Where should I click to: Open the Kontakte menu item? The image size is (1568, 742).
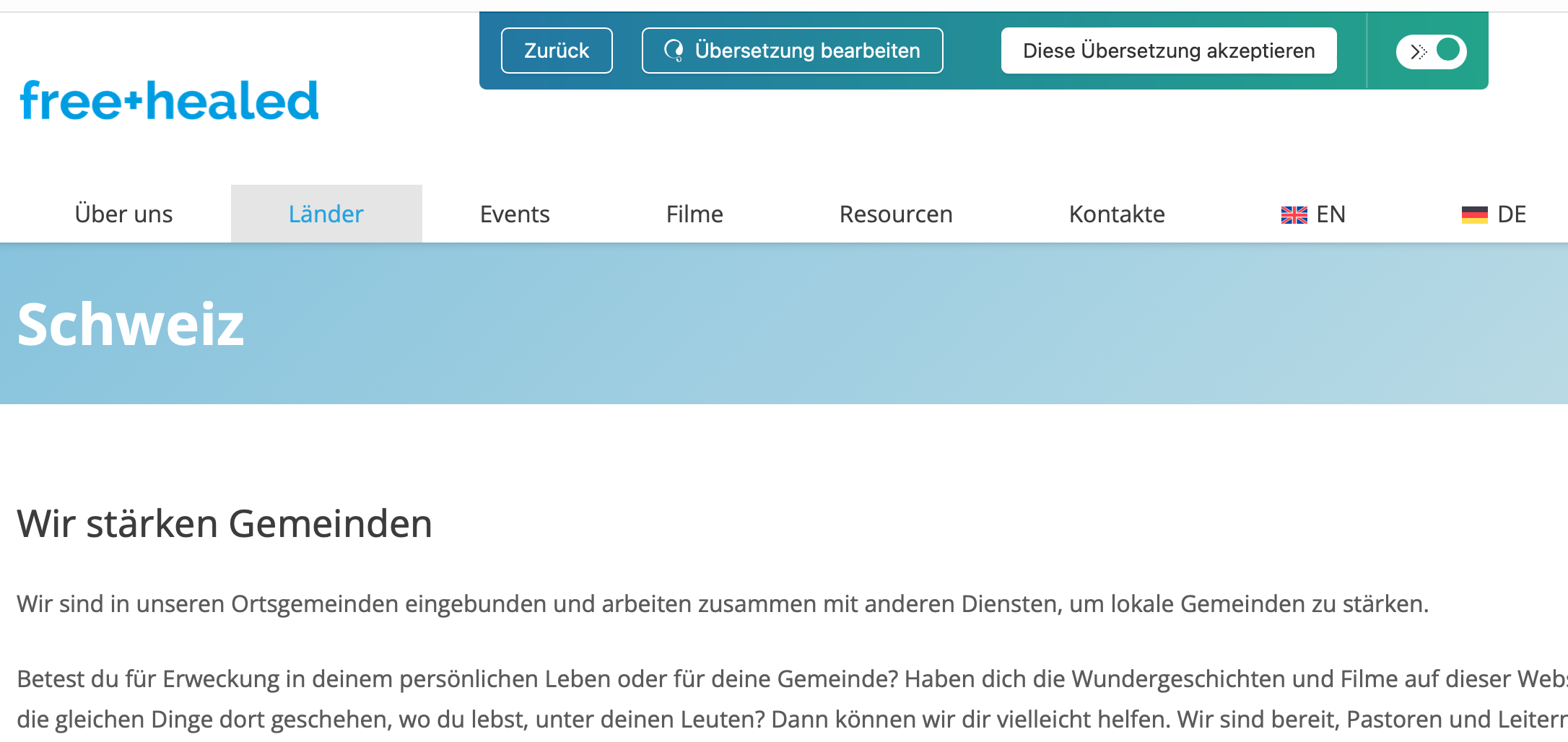1117,214
